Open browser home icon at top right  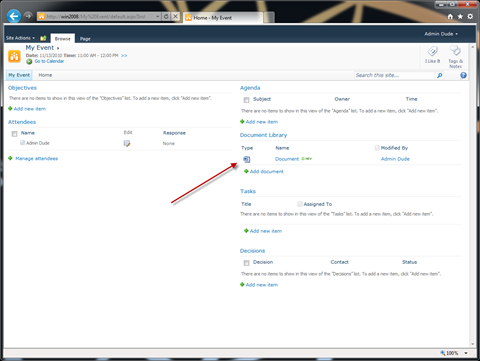click(x=450, y=16)
